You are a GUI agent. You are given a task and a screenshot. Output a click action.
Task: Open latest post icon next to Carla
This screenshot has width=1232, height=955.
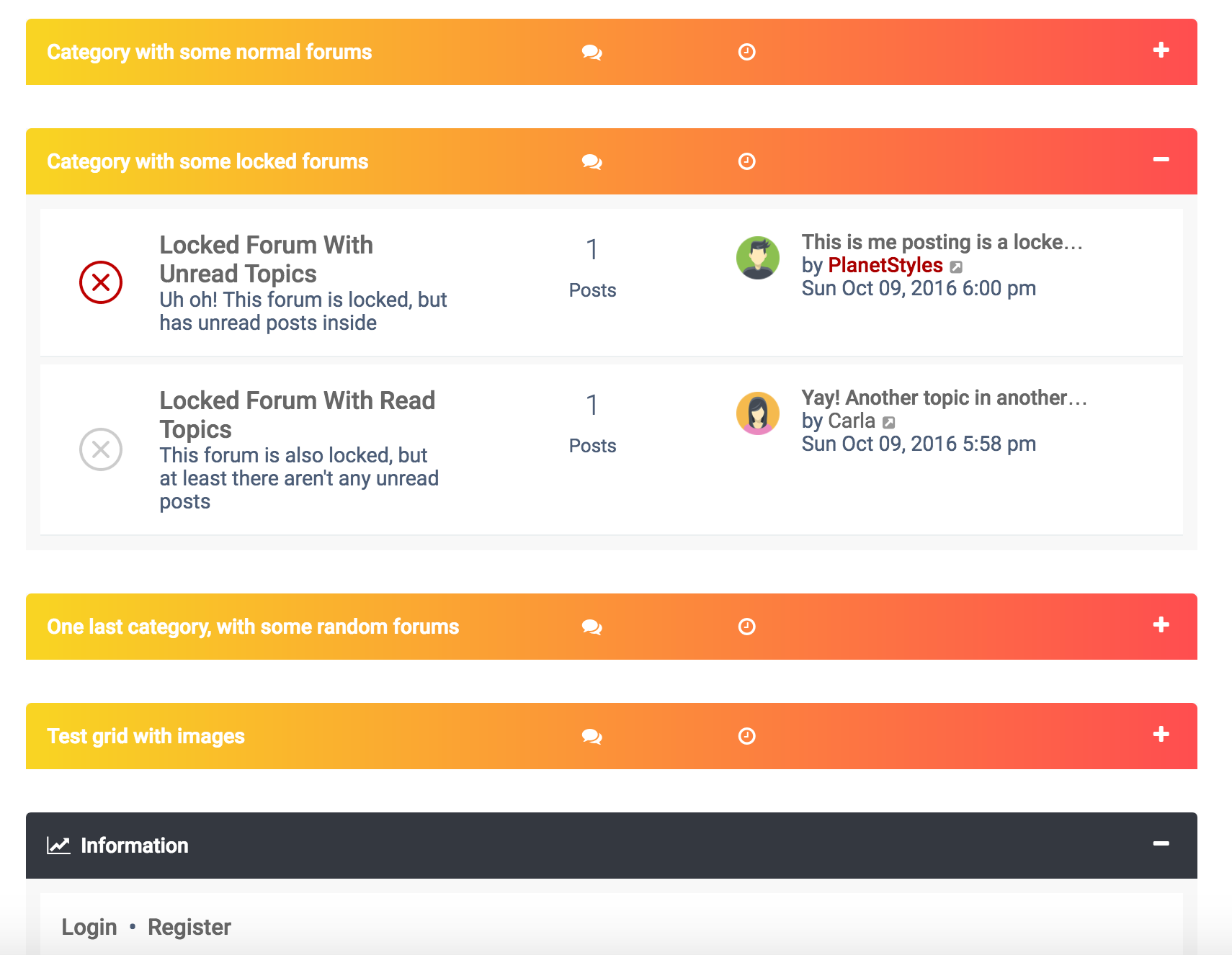889,423
